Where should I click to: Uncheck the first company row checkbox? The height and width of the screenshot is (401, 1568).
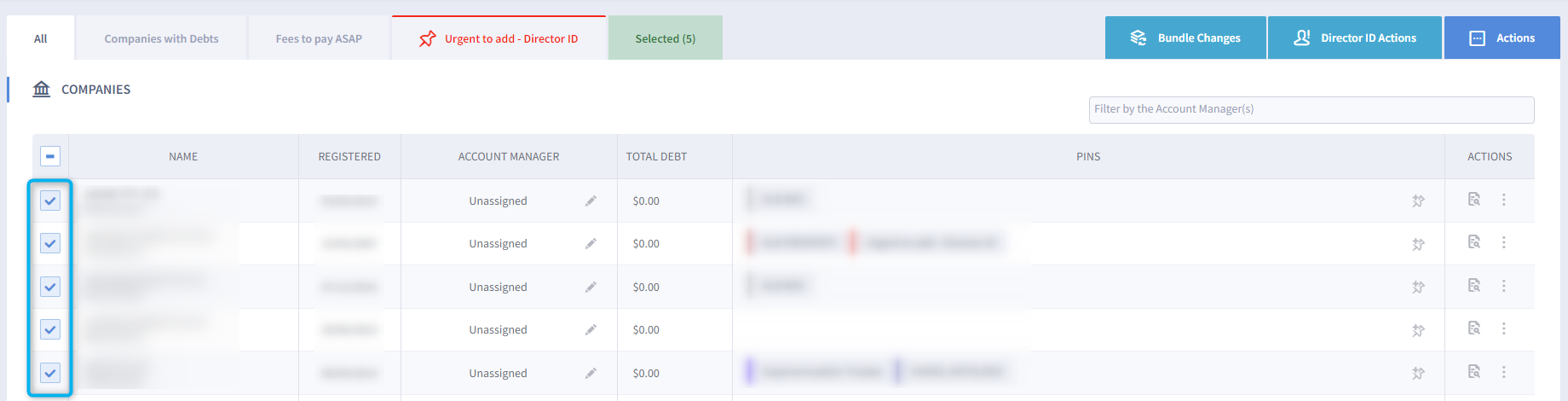[x=50, y=201]
